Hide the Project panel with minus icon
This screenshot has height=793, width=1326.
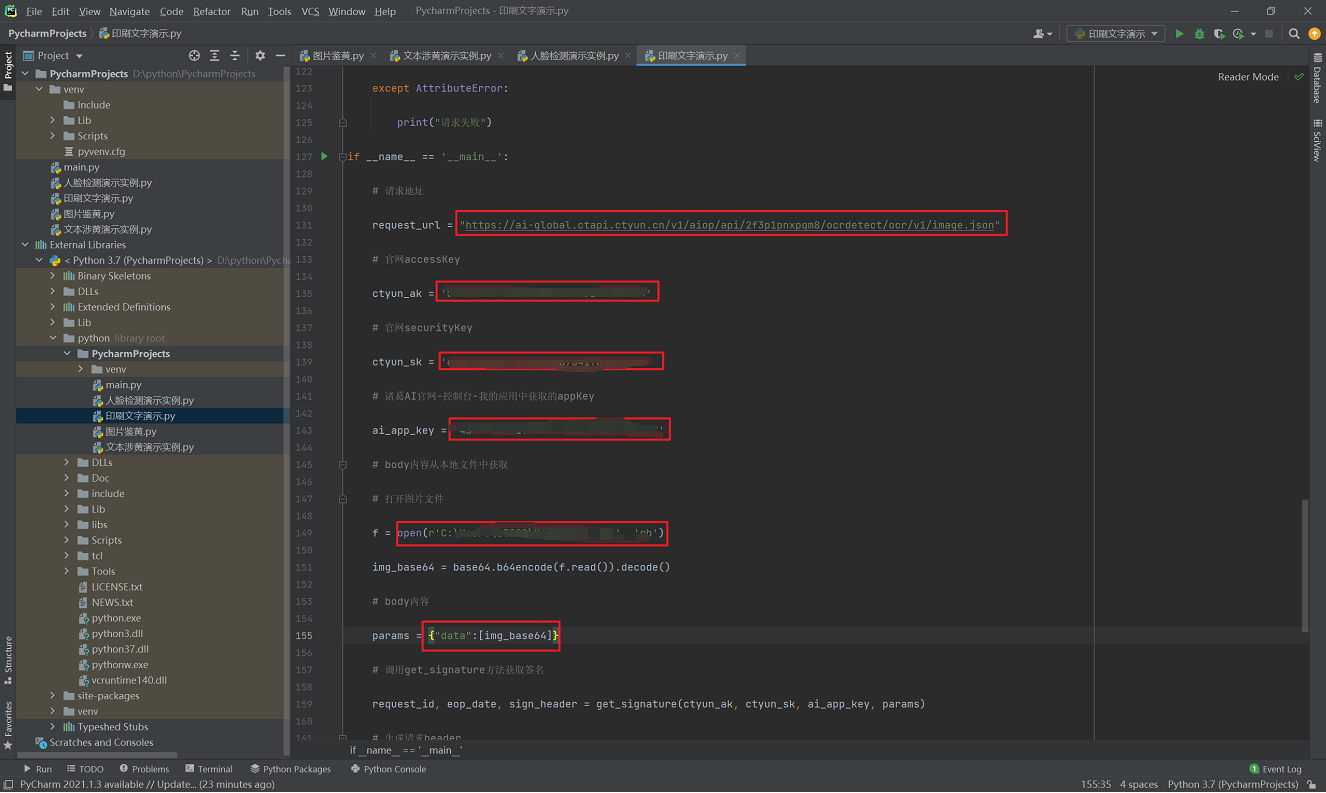[x=279, y=56]
